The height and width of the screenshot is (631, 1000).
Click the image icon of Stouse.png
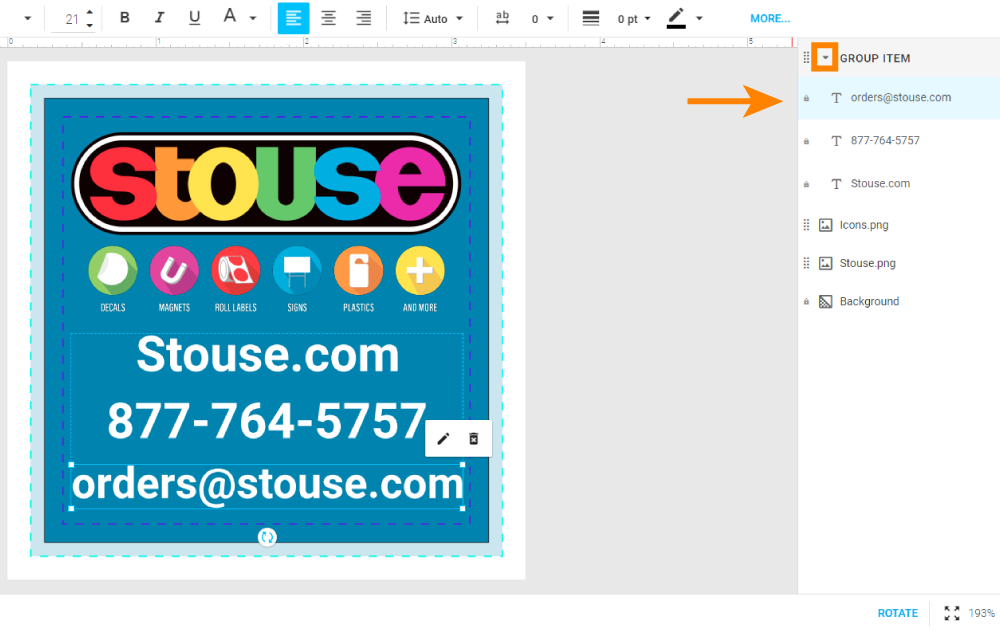click(x=825, y=263)
